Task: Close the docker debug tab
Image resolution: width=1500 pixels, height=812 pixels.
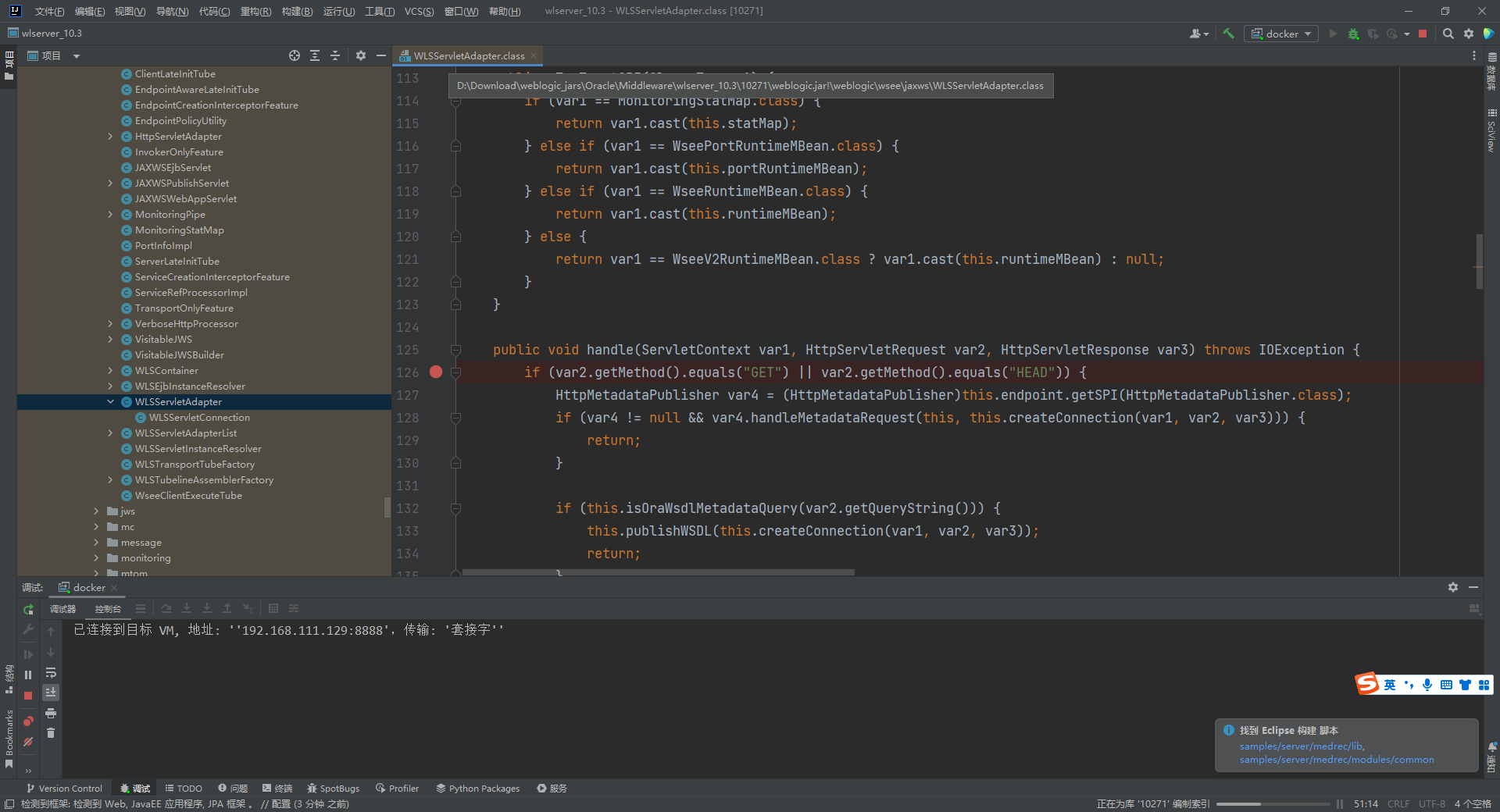Action: [114, 588]
